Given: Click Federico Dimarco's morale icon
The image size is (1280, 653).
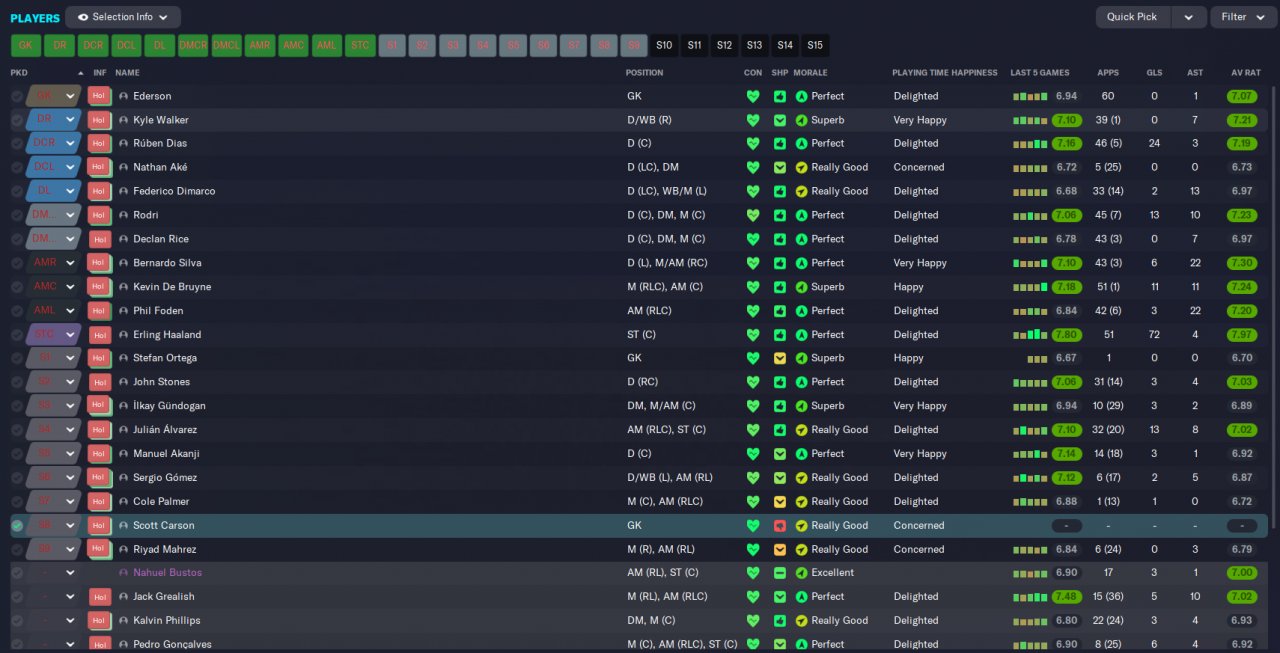Looking at the screenshot, I should (801, 191).
